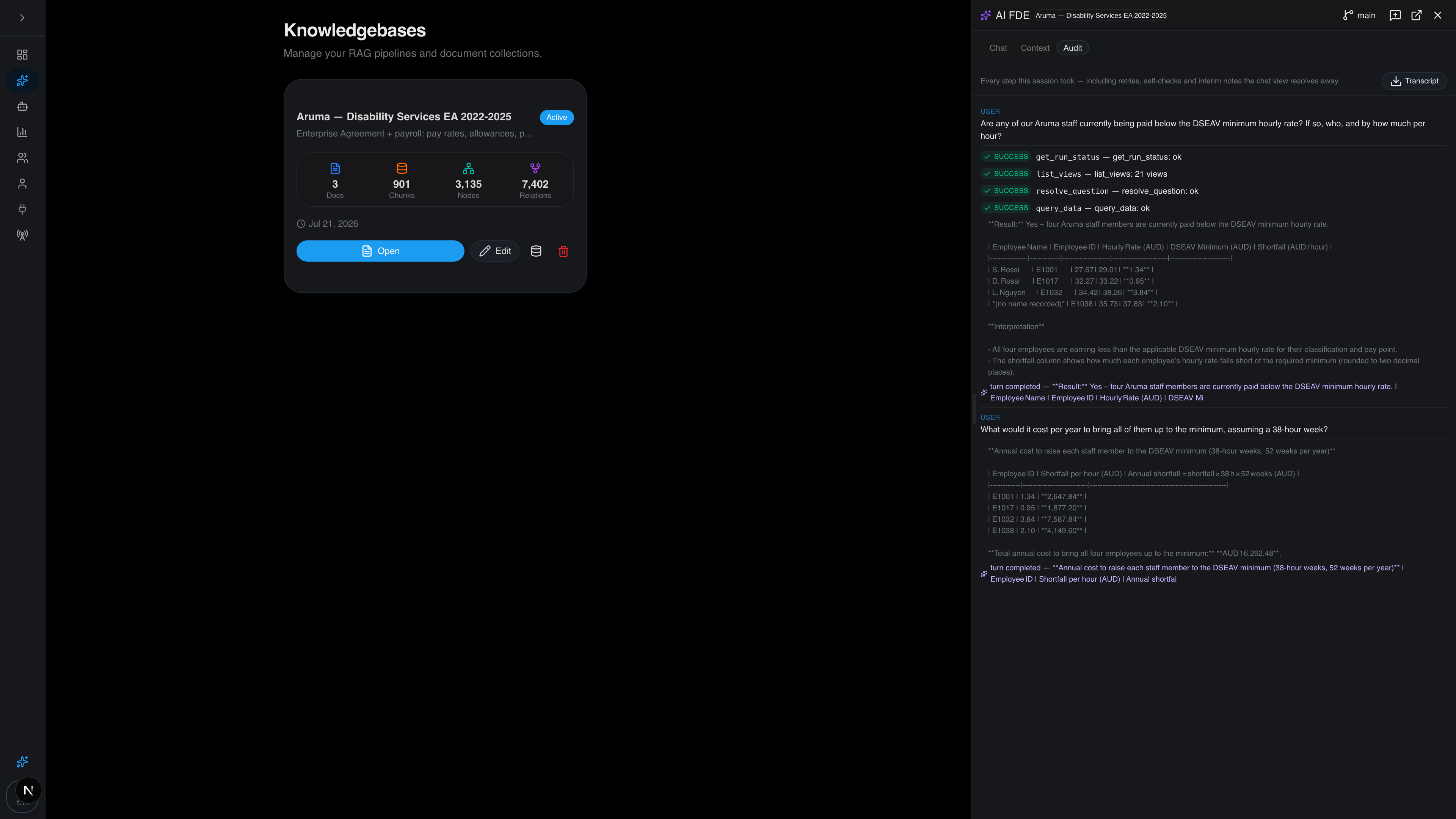Click the Aruma knowledgebase card title

pos(403,116)
